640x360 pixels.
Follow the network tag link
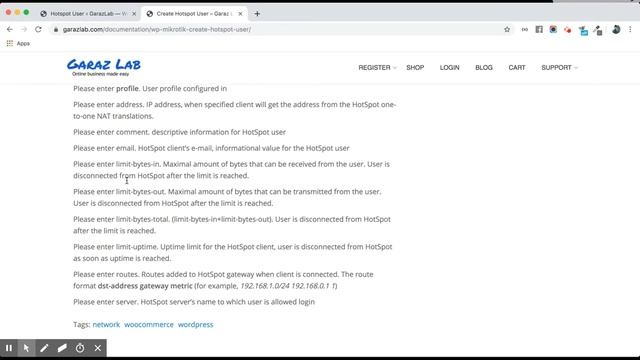pos(106,324)
